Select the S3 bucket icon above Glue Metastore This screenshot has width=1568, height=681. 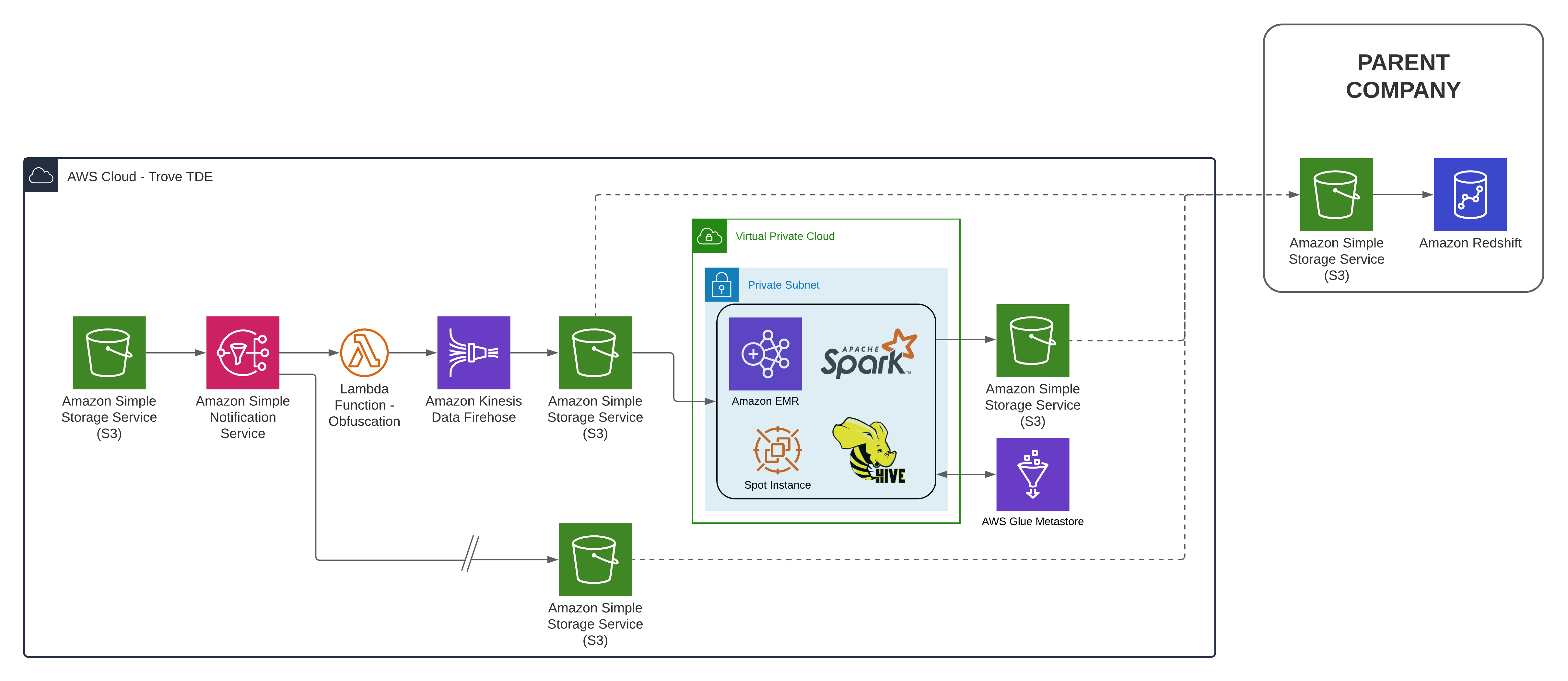point(1032,340)
